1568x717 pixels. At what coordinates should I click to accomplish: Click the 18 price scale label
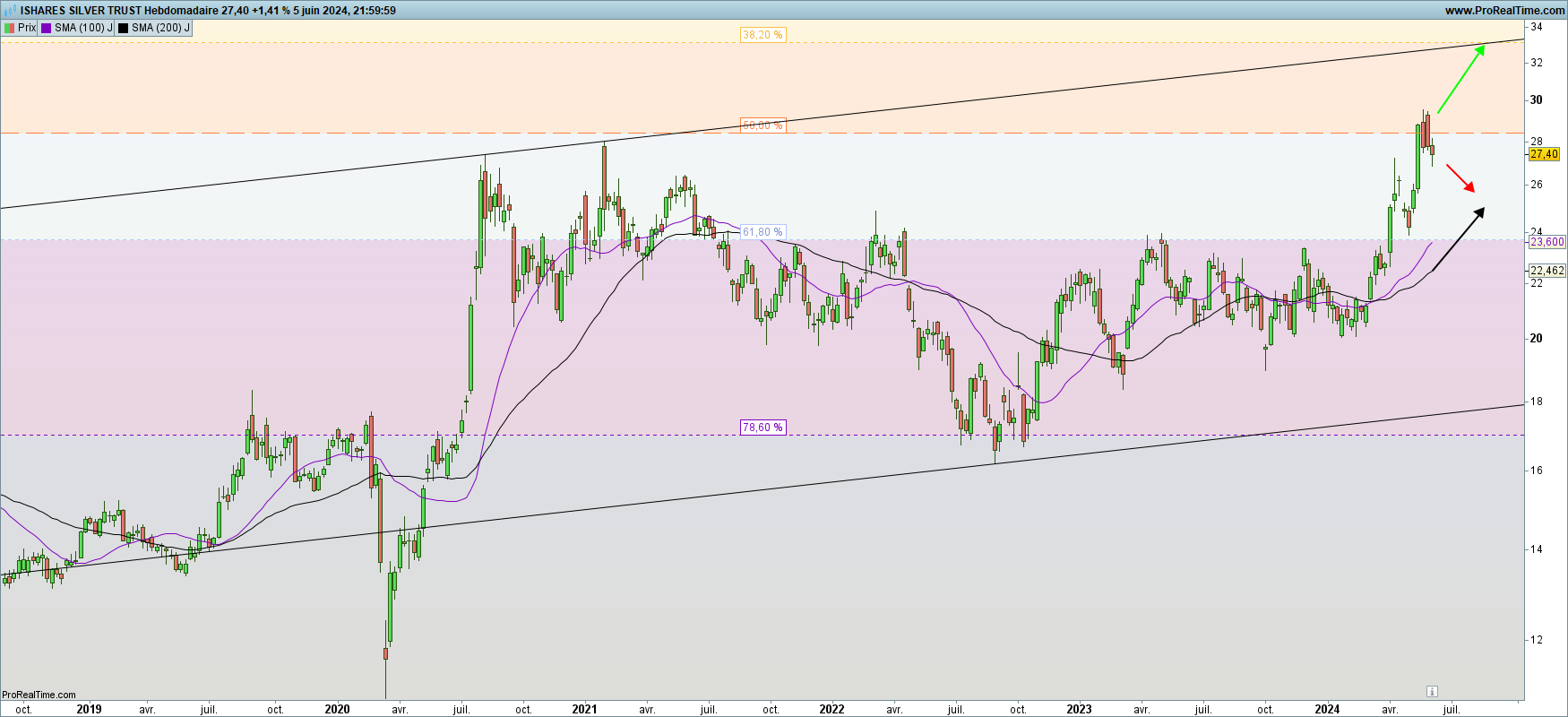pyautogui.click(x=1536, y=402)
